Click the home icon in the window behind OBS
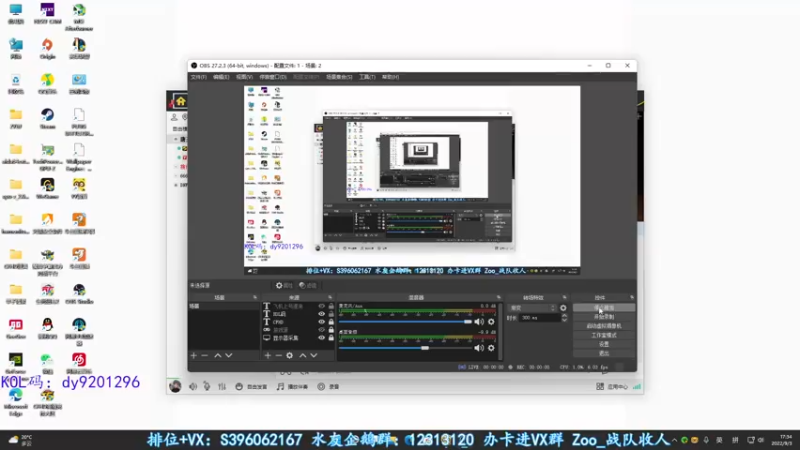This screenshot has width=800, height=450. (181, 101)
